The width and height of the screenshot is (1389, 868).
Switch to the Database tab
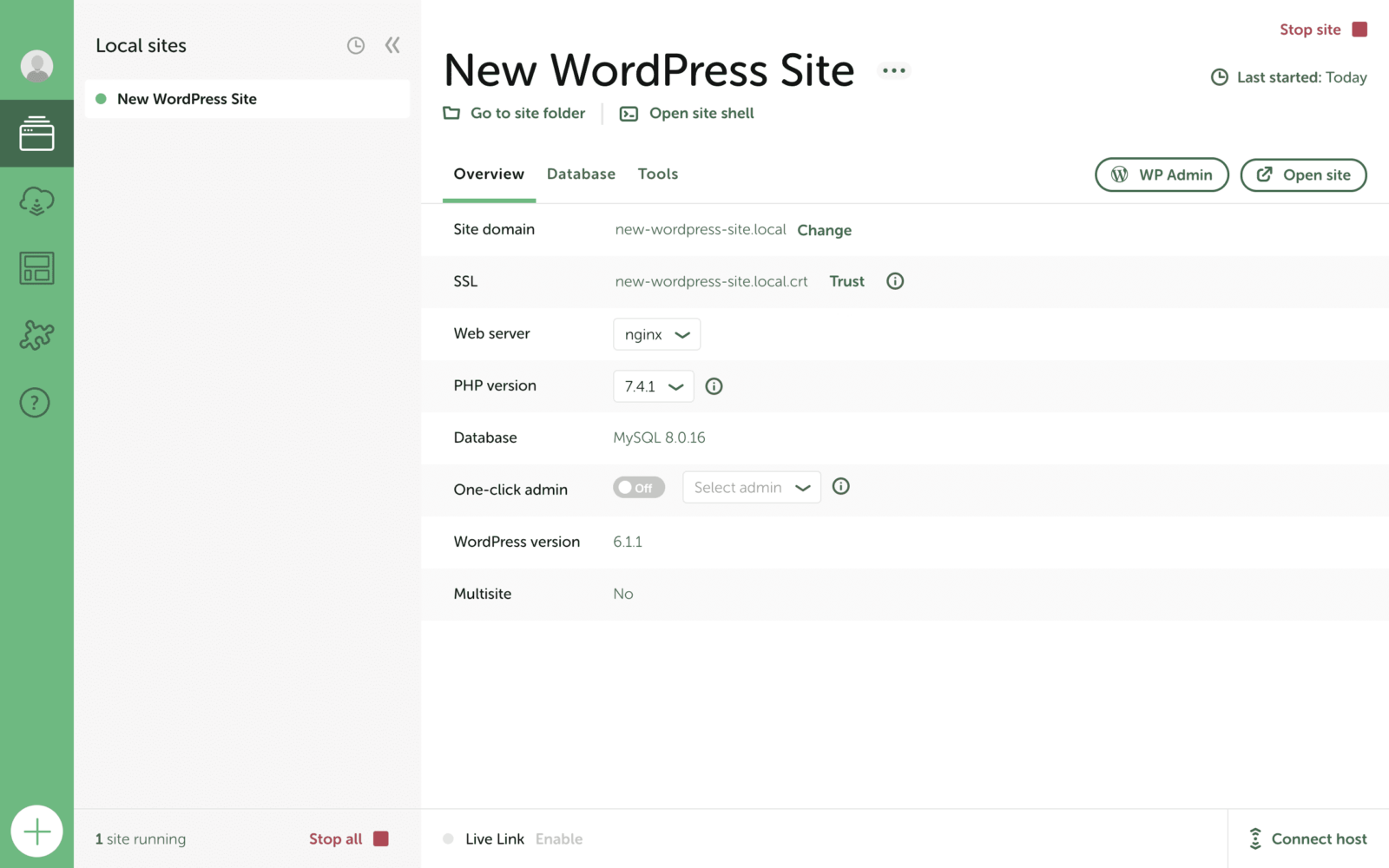point(581,174)
